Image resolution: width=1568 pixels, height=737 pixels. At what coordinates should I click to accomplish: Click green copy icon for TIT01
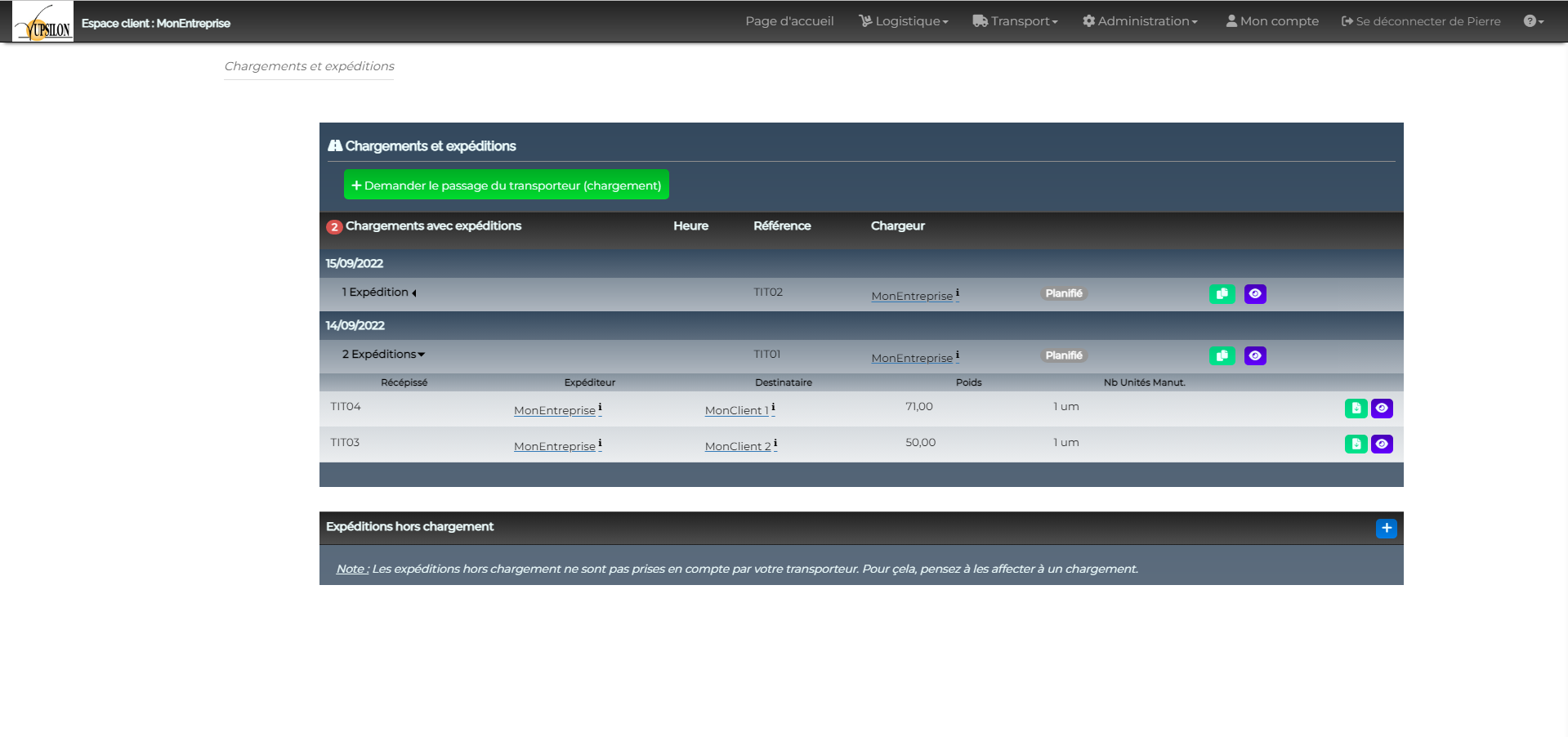pos(1222,355)
